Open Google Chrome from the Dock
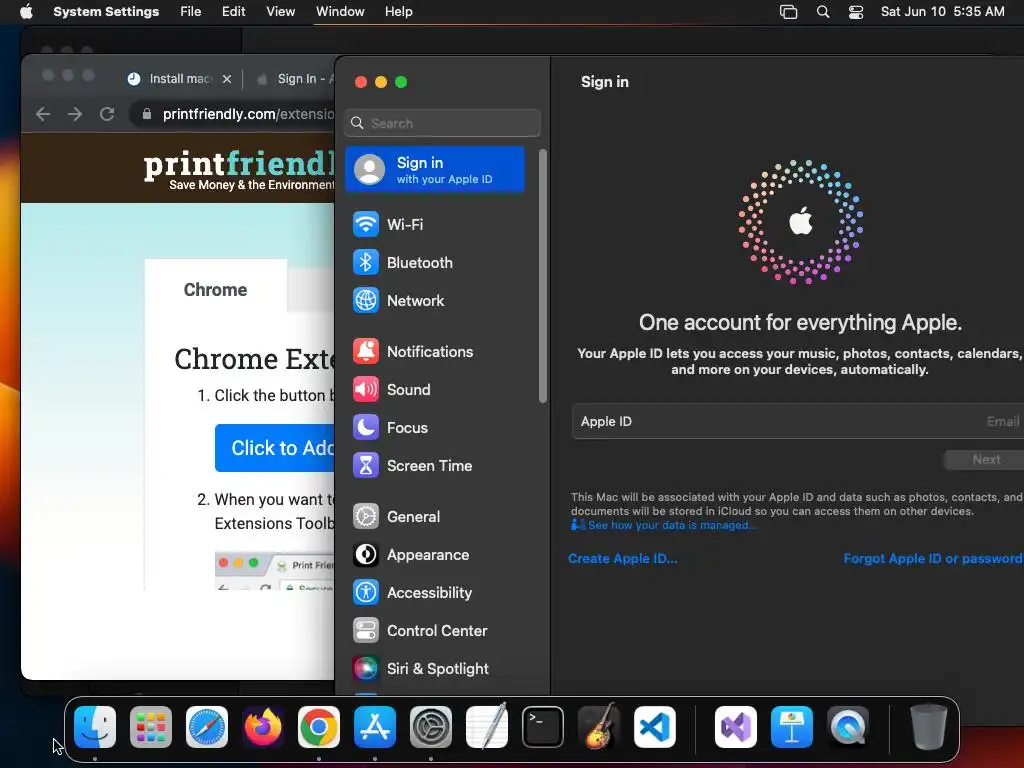1024x768 pixels. pyautogui.click(x=319, y=727)
